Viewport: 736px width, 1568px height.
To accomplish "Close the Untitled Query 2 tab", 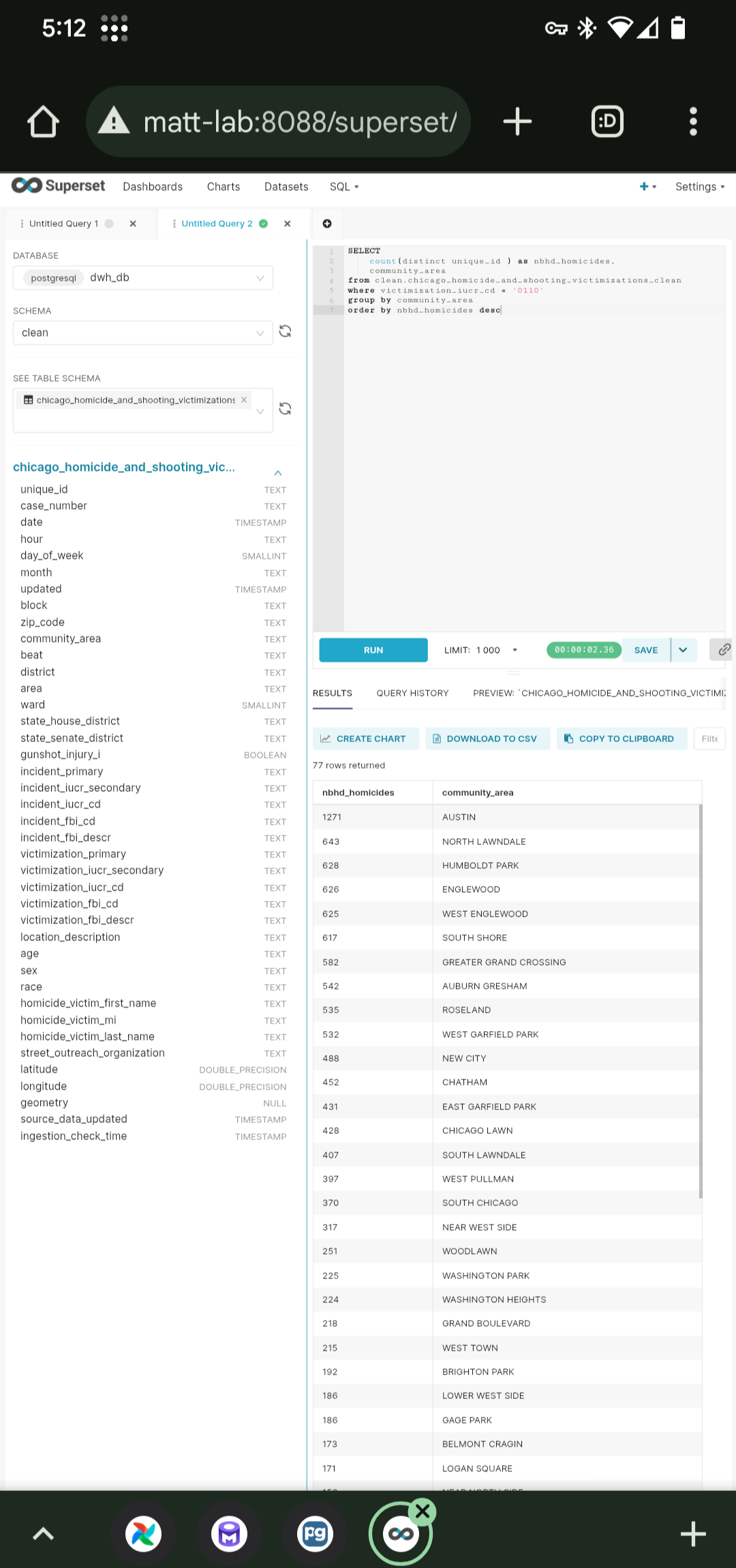I will 287,223.
